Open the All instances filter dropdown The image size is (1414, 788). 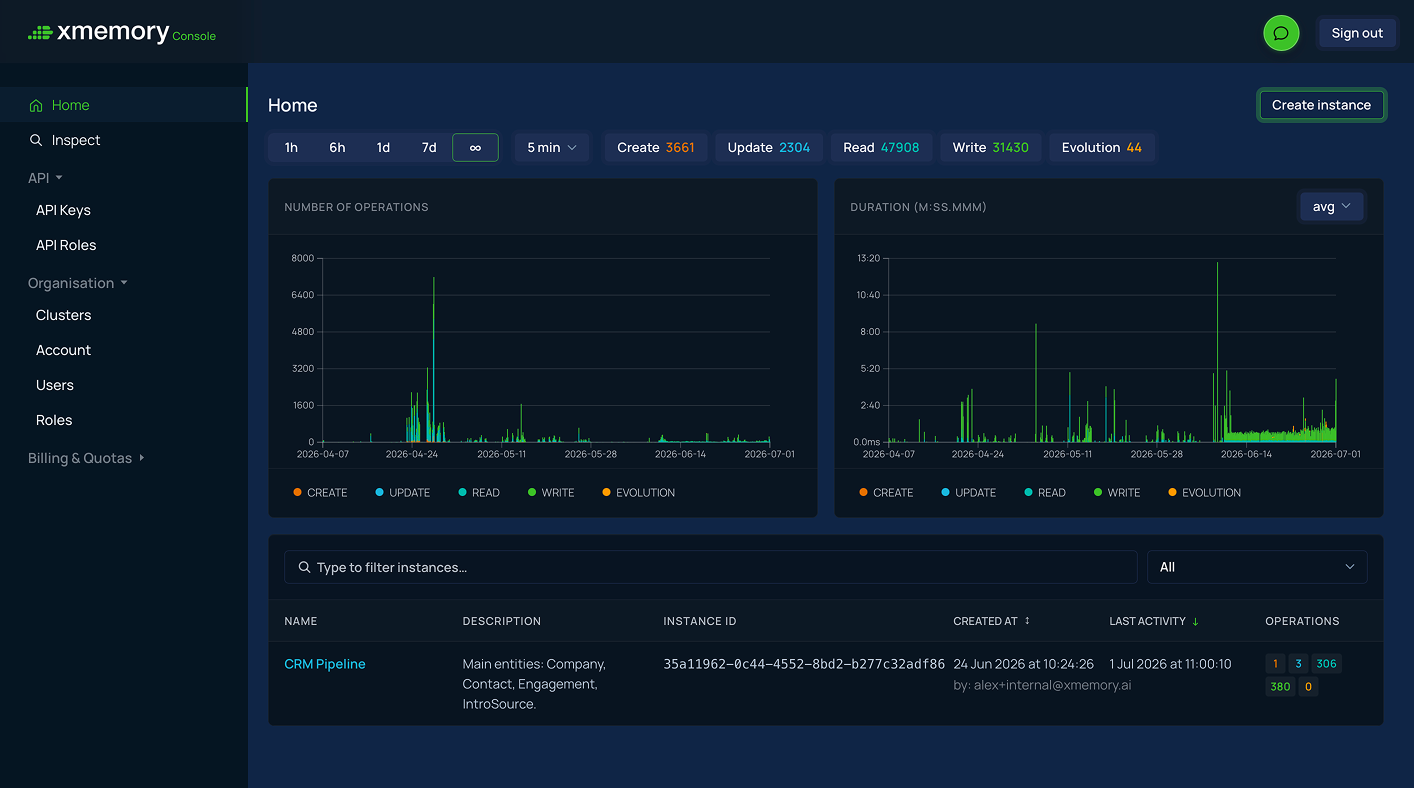tap(1257, 567)
